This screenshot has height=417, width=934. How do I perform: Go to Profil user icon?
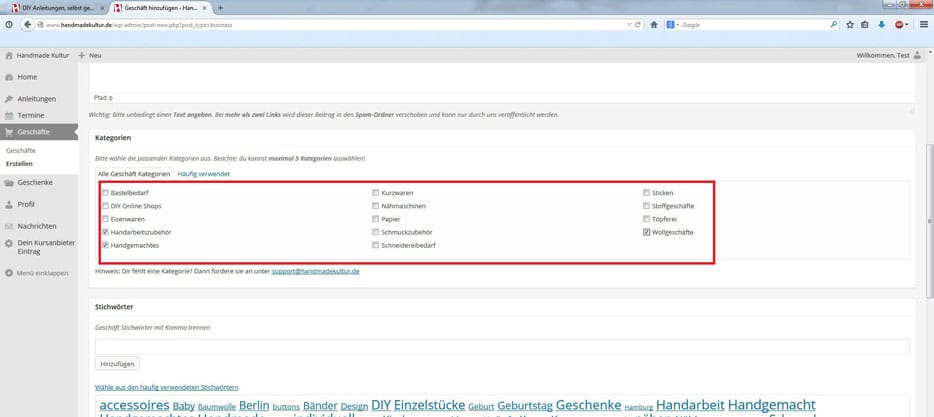point(9,204)
